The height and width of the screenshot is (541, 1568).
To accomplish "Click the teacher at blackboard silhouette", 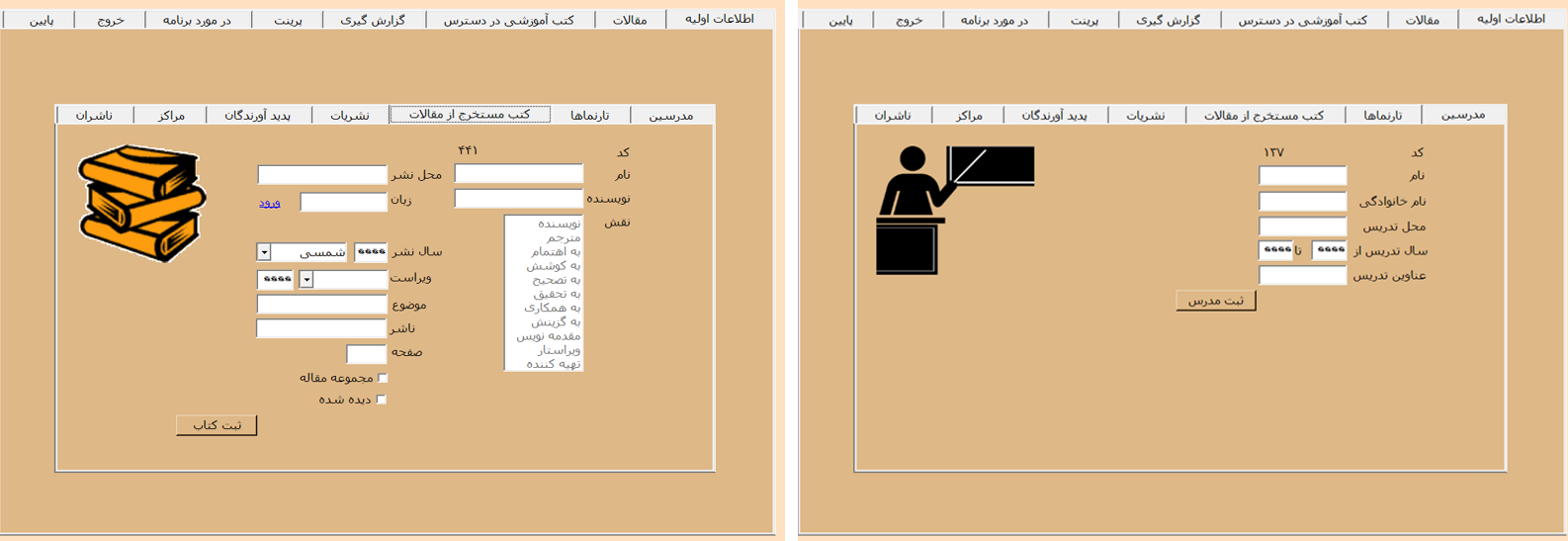I will 953,209.
